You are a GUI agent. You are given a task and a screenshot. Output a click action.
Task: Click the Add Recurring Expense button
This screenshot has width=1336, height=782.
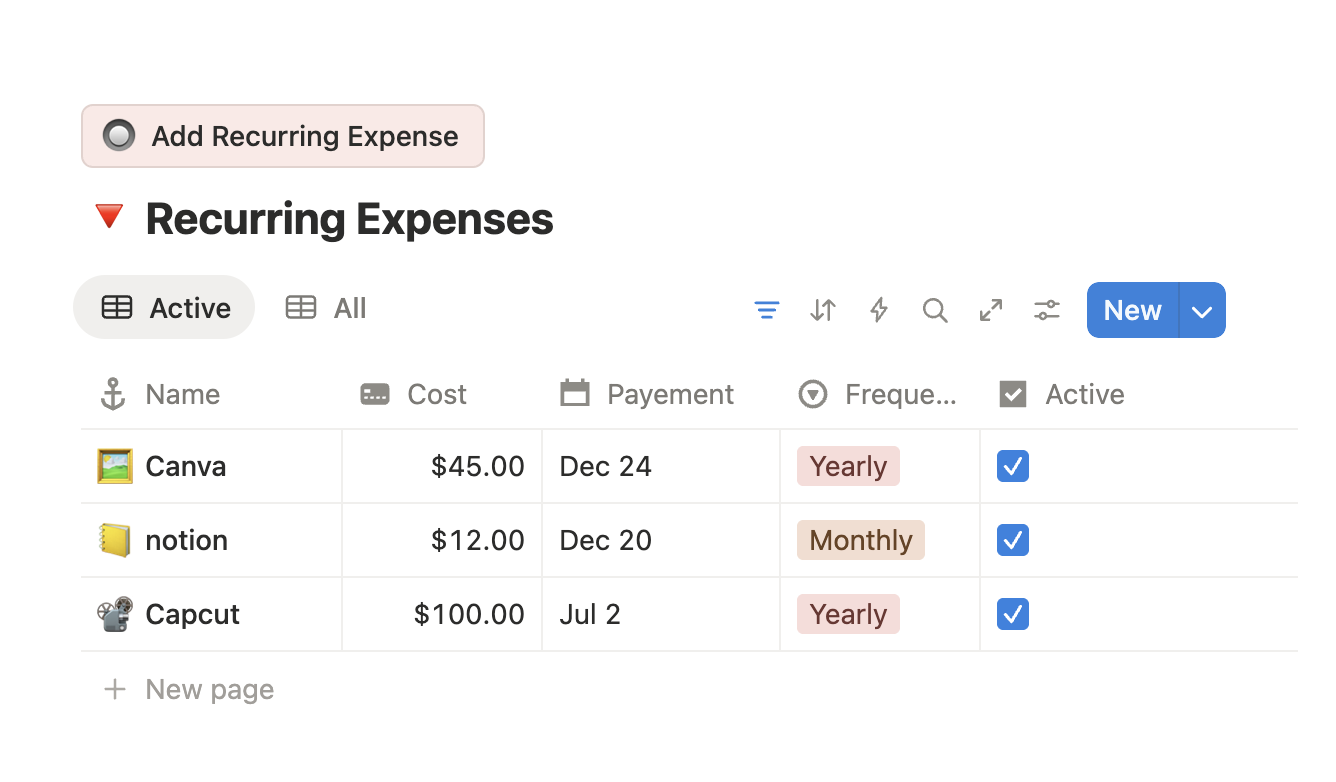coord(283,135)
